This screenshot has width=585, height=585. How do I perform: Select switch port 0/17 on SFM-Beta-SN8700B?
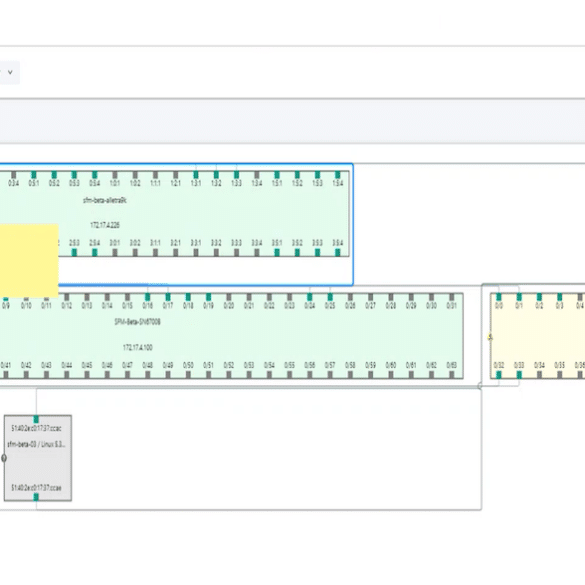168,297
